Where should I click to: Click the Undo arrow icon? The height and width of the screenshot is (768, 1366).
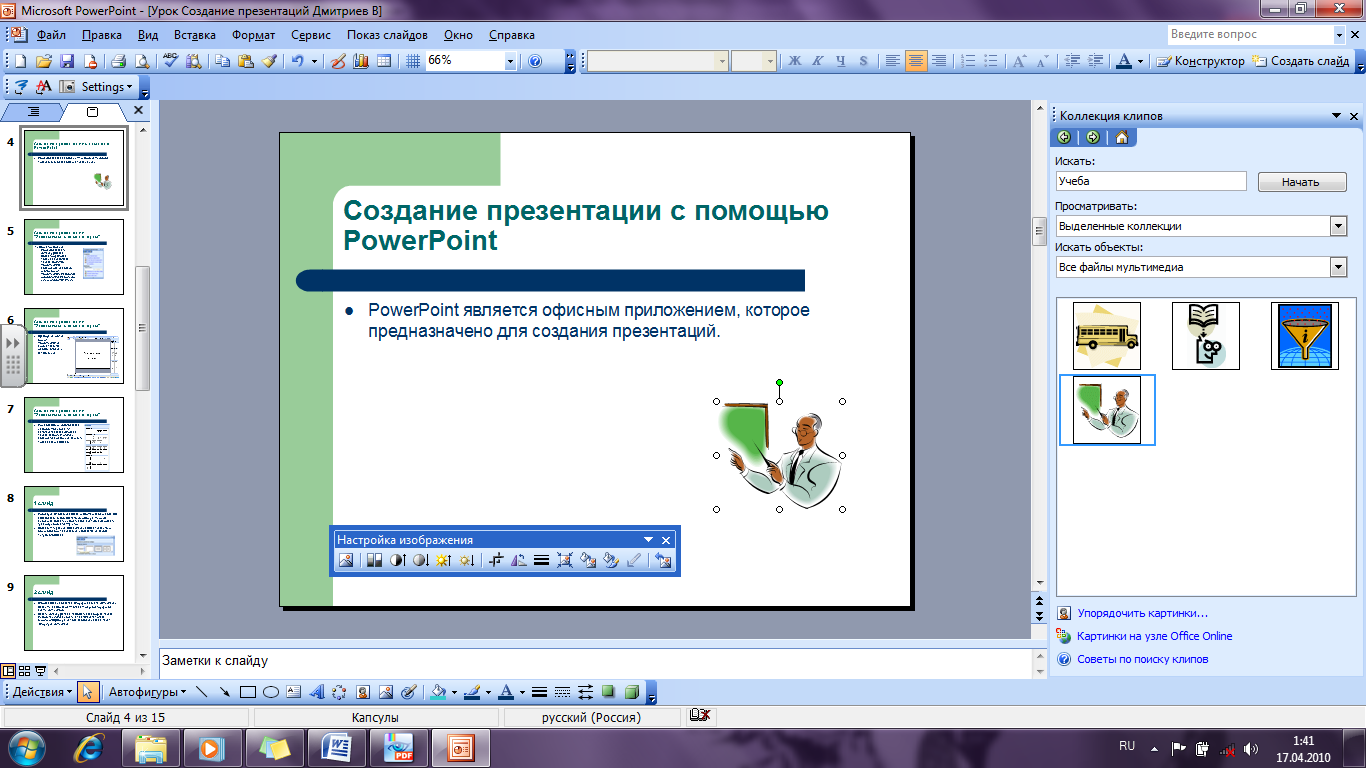297,61
